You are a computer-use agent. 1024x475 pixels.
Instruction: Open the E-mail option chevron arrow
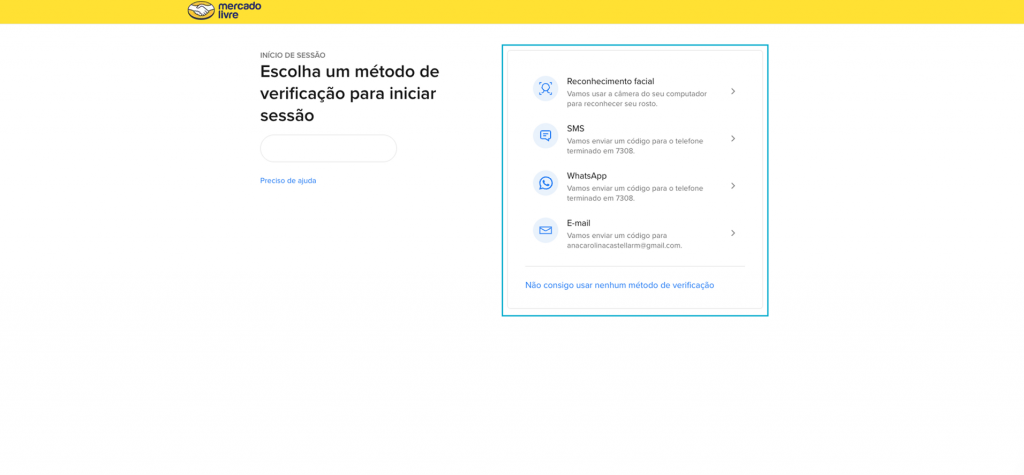click(x=733, y=233)
